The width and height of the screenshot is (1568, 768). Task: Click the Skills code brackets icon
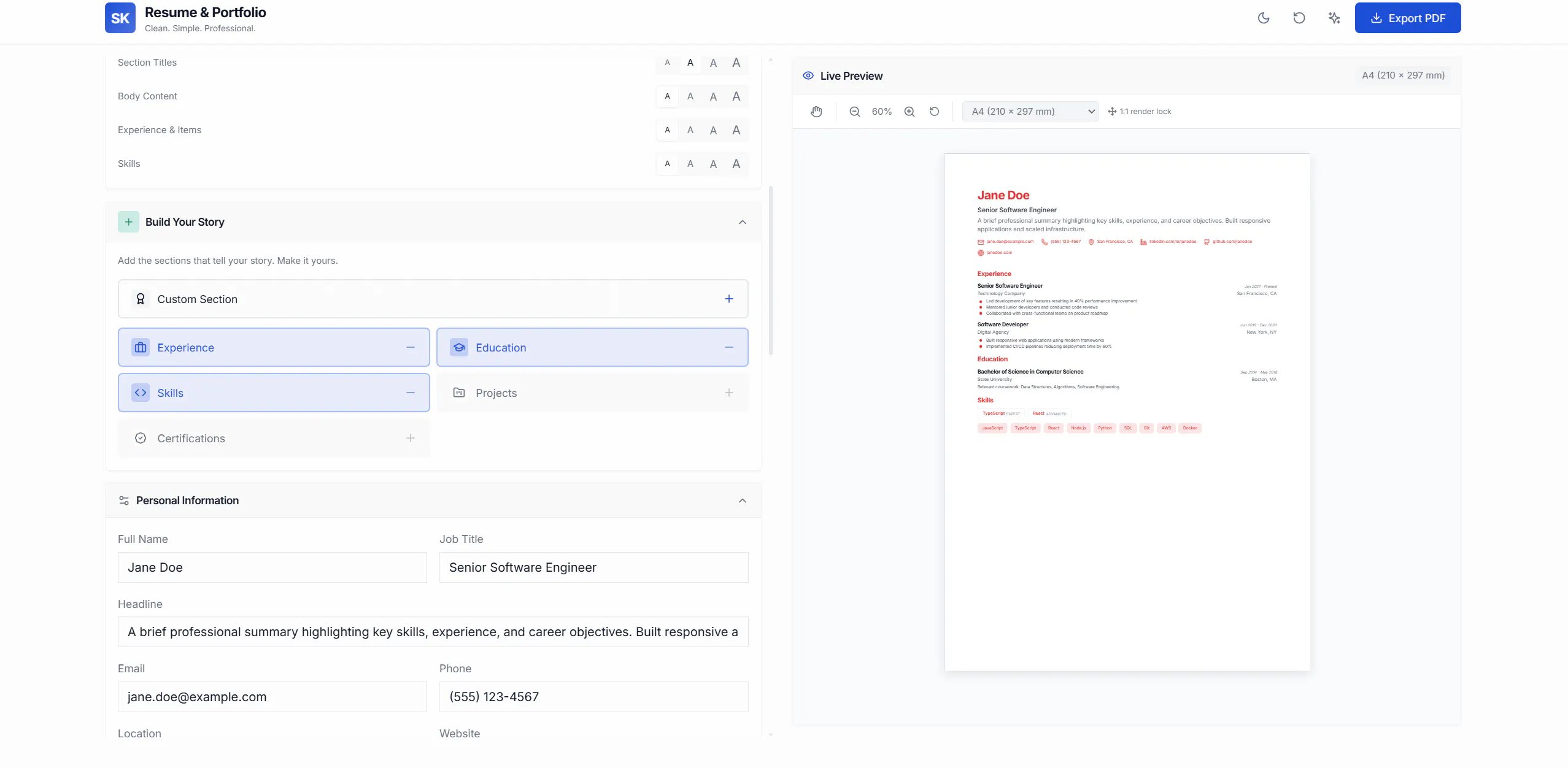141,393
